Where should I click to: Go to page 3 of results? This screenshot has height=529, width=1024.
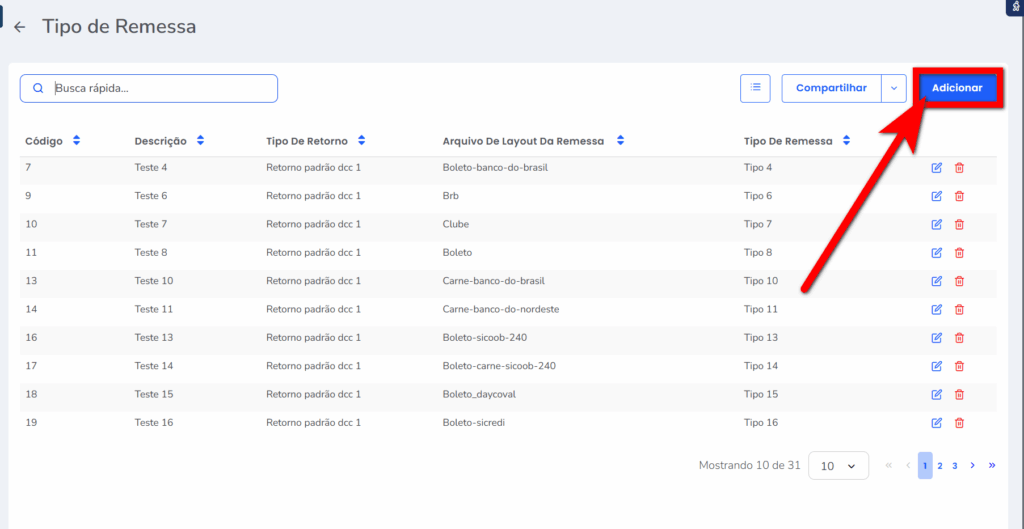click(955, 466)
